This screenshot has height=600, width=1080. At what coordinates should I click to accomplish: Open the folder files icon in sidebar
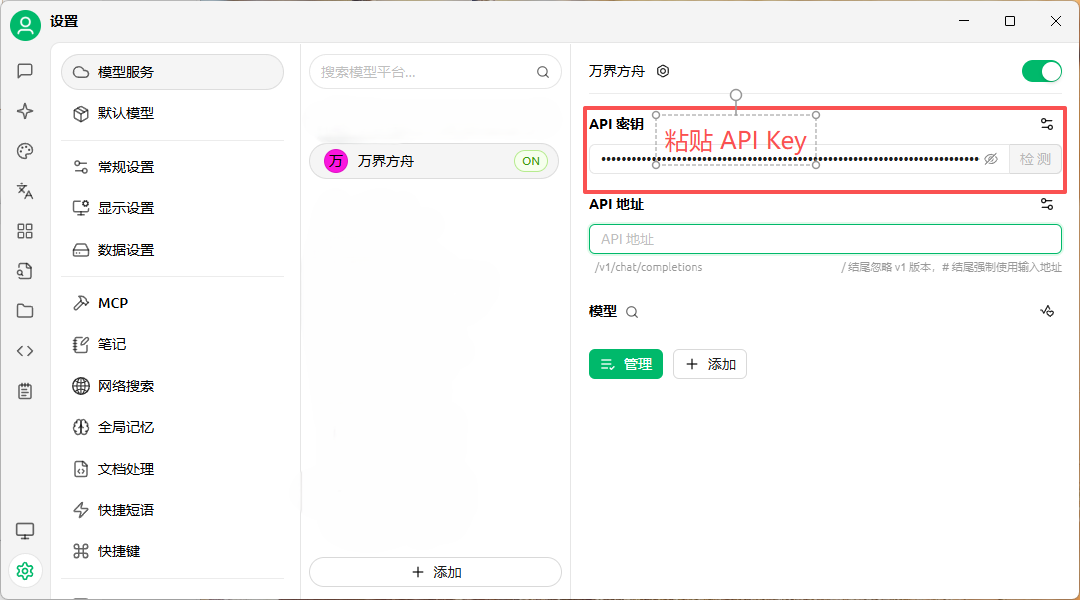[x=25, y=311]
